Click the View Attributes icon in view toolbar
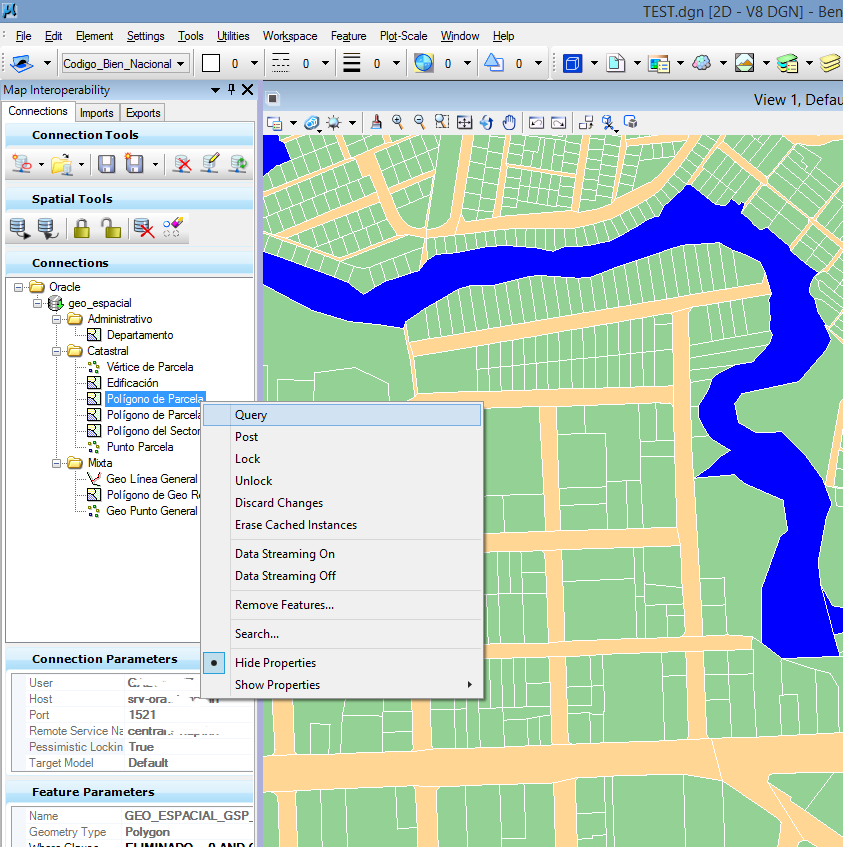The height and width of the screenshot is (847, 843). [x=274, y=123]
